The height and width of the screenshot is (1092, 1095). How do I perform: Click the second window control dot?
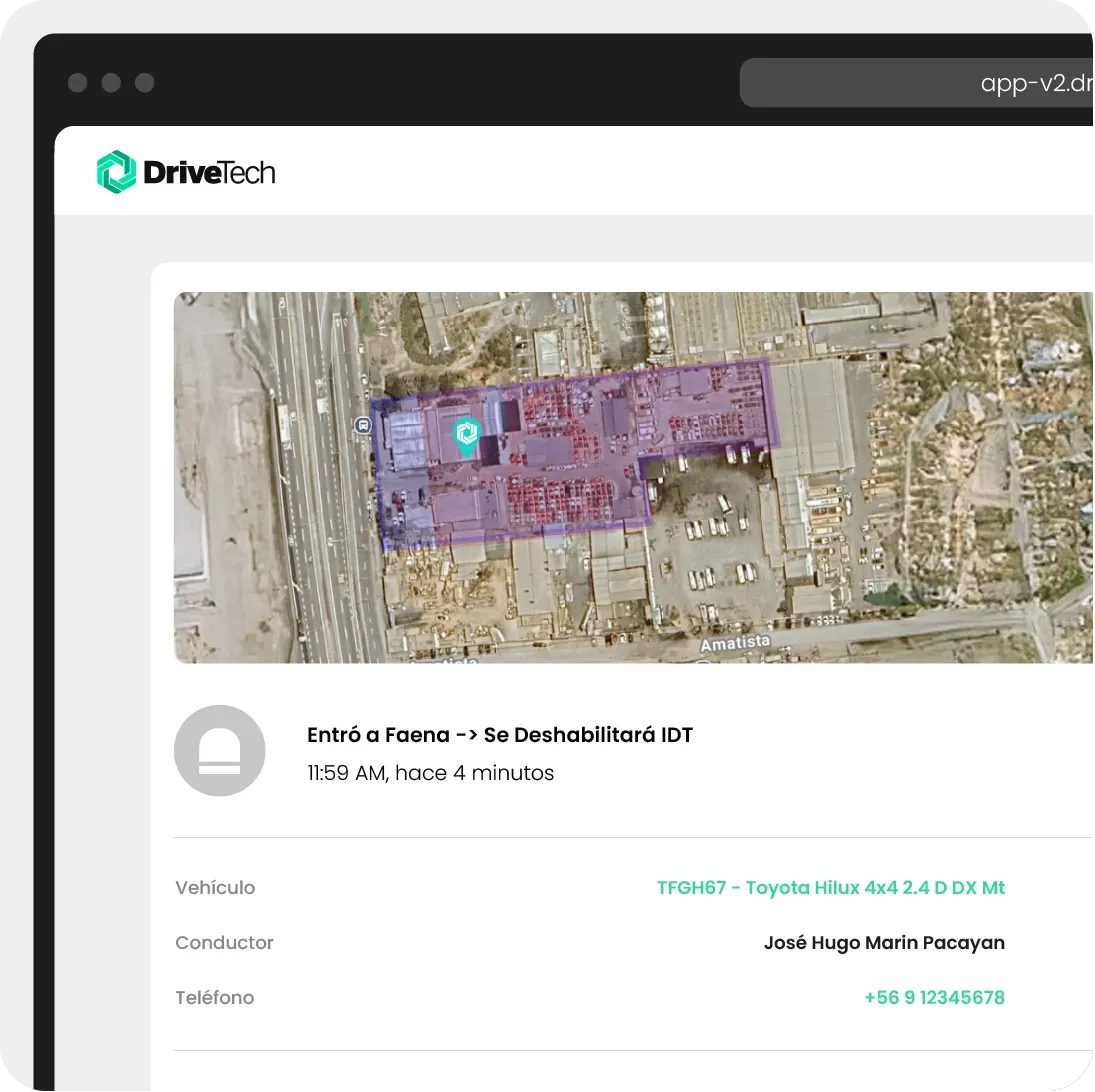click(x=111, y=82)
